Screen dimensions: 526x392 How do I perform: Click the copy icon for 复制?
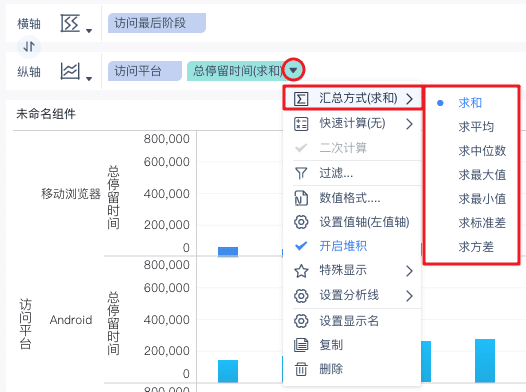(301, 345)
